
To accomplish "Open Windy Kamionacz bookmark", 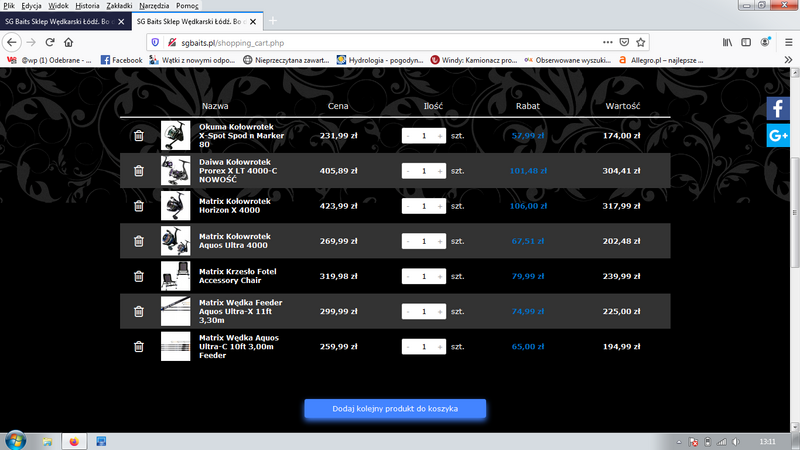I will click(473, 60).
